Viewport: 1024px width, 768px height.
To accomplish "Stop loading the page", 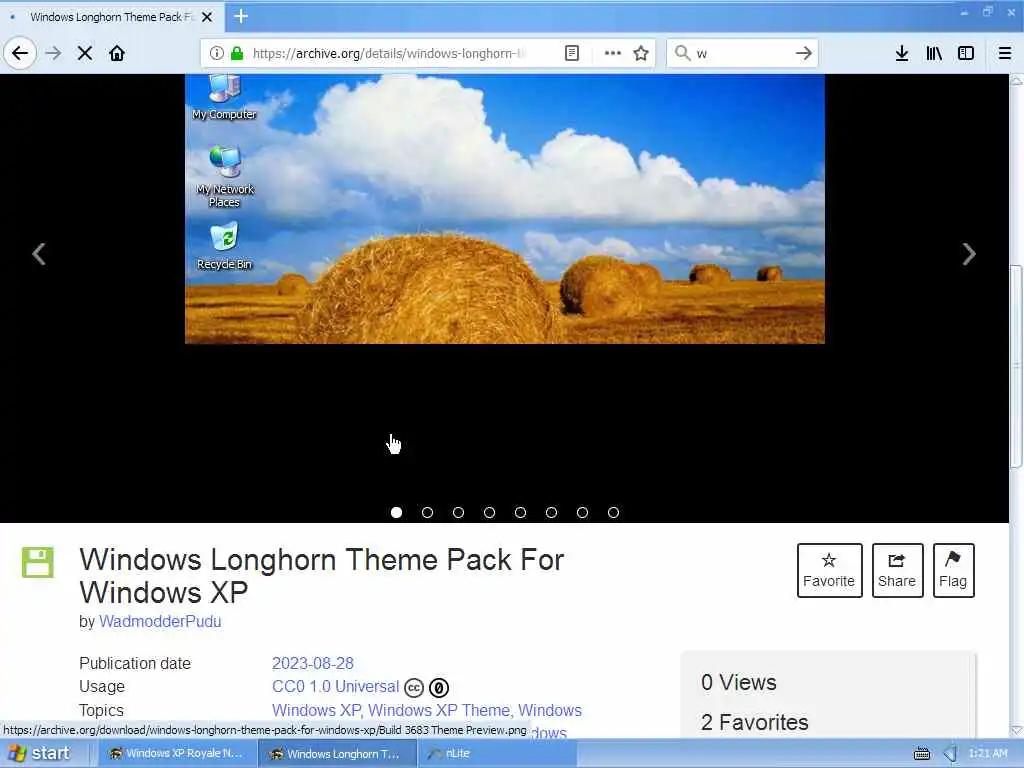I will tap(85, 53).
